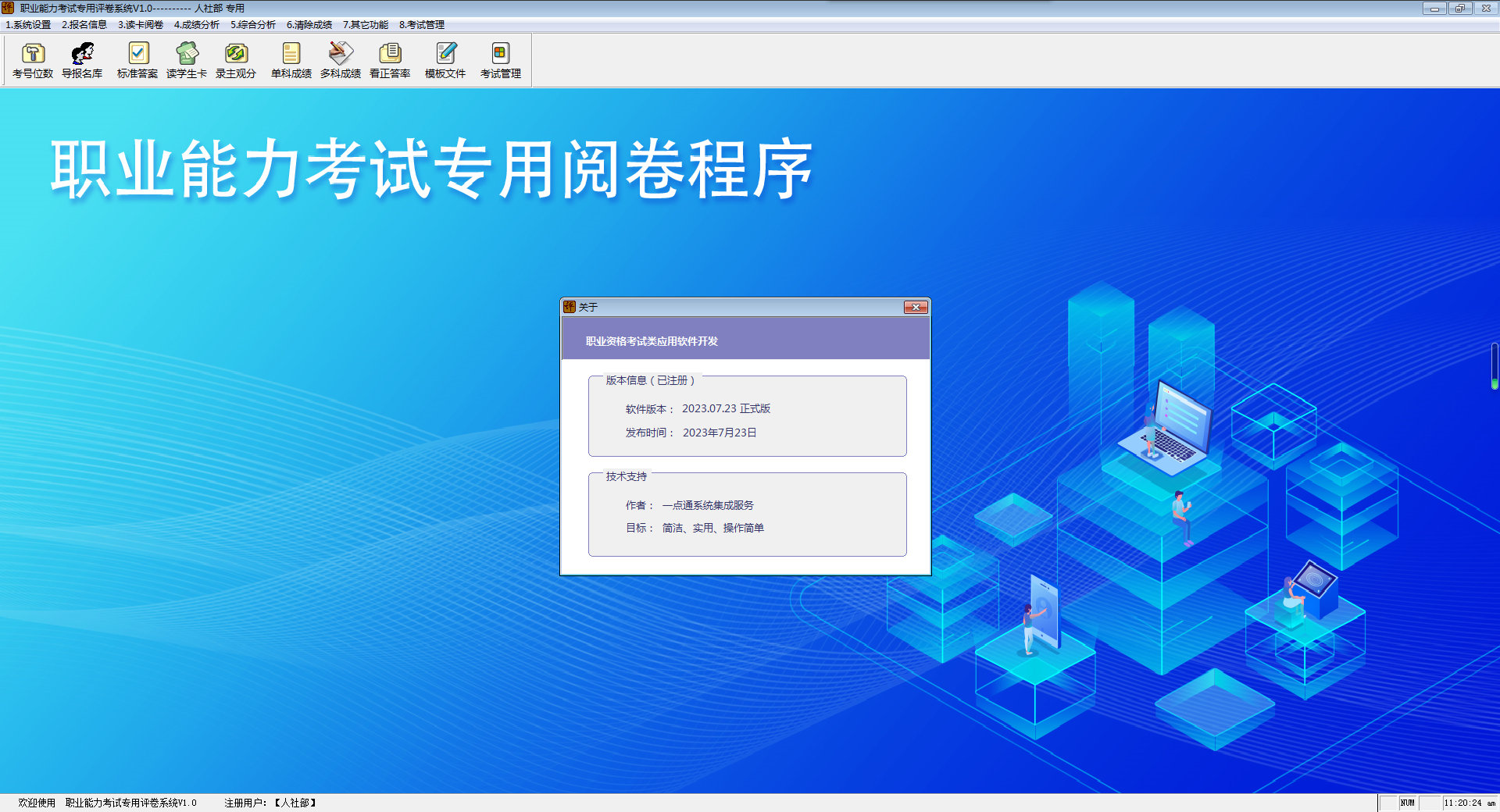Expand the 3.读卡阅卷 menu
Image resolution: width=1500 pixels, height=812 pixels.
click(141, 25)
